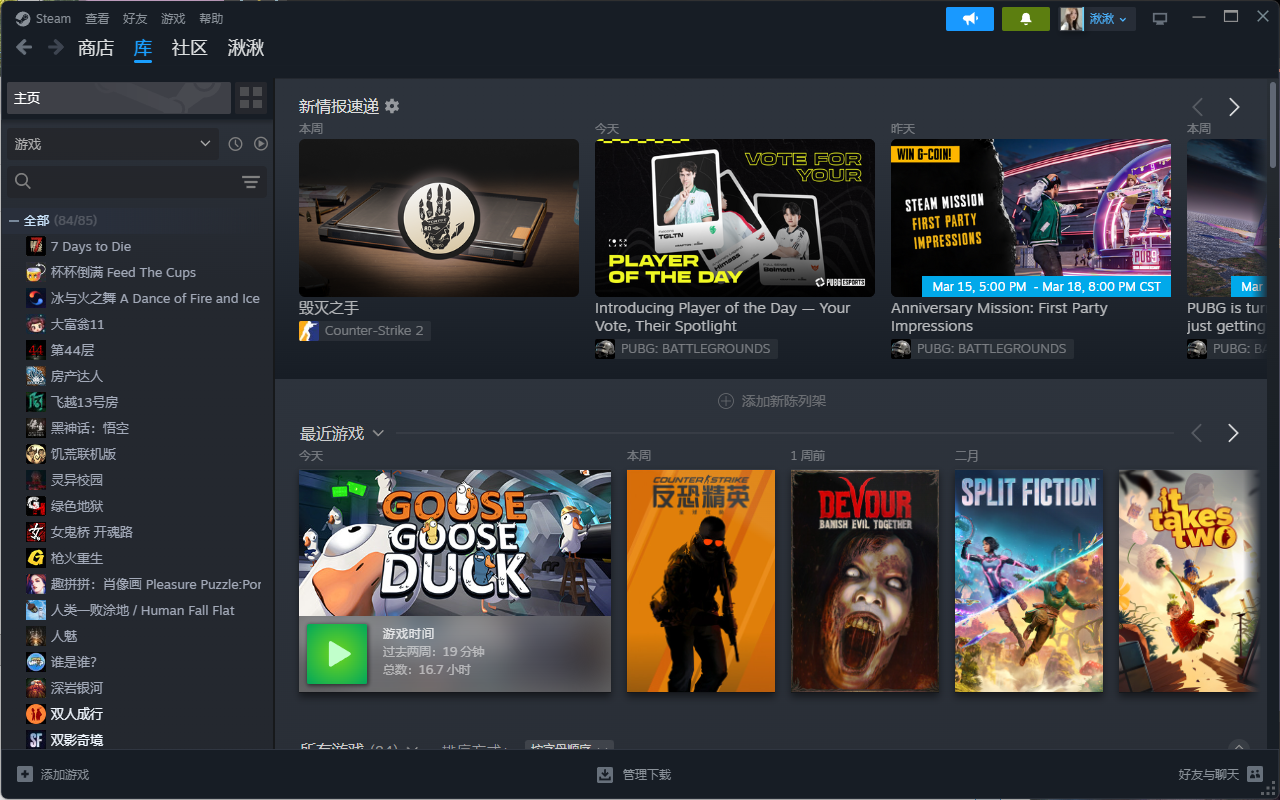Click the announcements megaphone icon
Viewport: 1280px width, 800px height.
point(969,19)
